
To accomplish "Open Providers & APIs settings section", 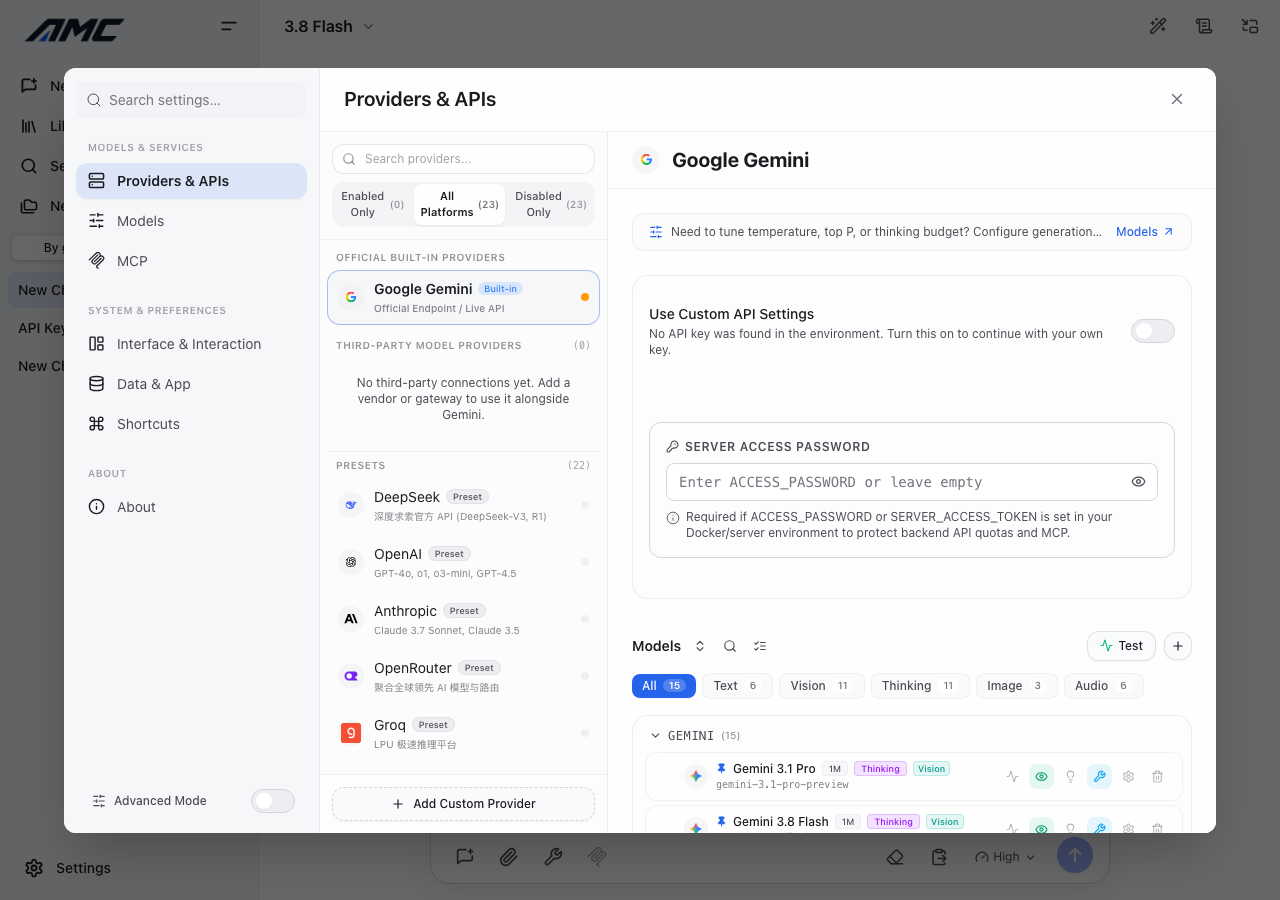I will click(191, 181).
